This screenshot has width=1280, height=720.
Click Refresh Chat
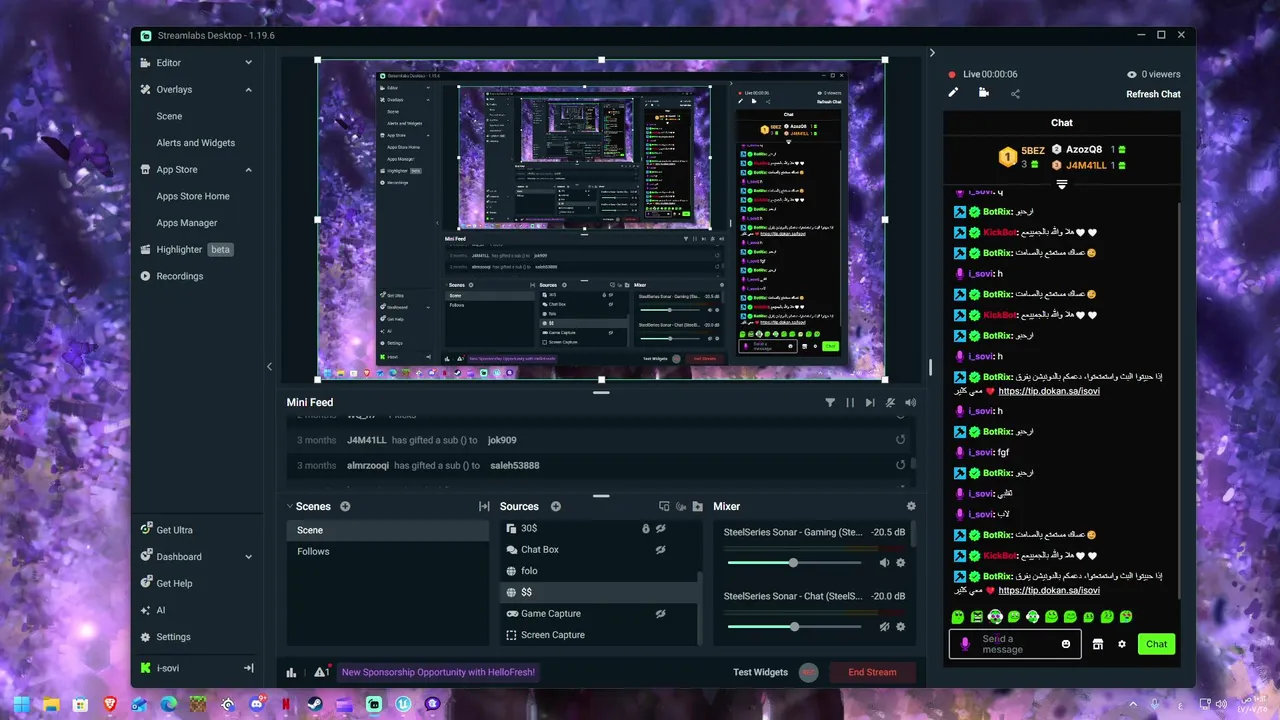(x=1153, y=94)
